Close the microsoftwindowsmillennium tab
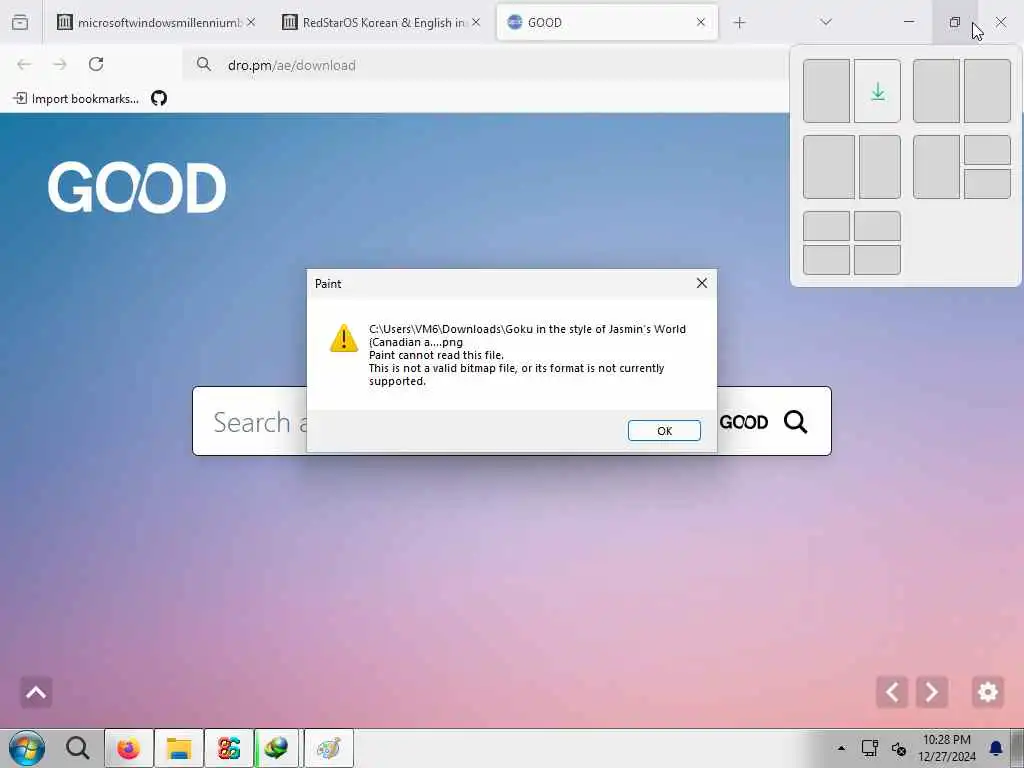Viewport: 1024px width, 768px height. 251,22
